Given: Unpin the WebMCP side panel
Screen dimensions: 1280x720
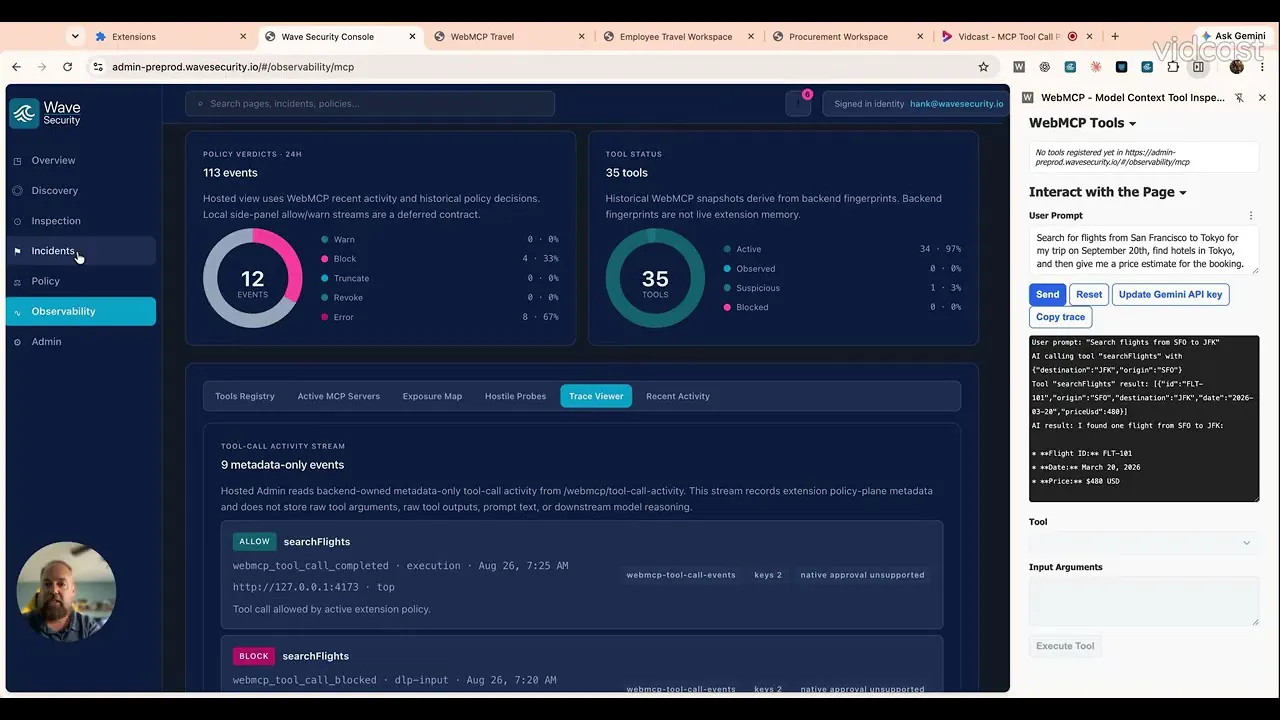Looking at the screenshot, I should coord(1239,98).
